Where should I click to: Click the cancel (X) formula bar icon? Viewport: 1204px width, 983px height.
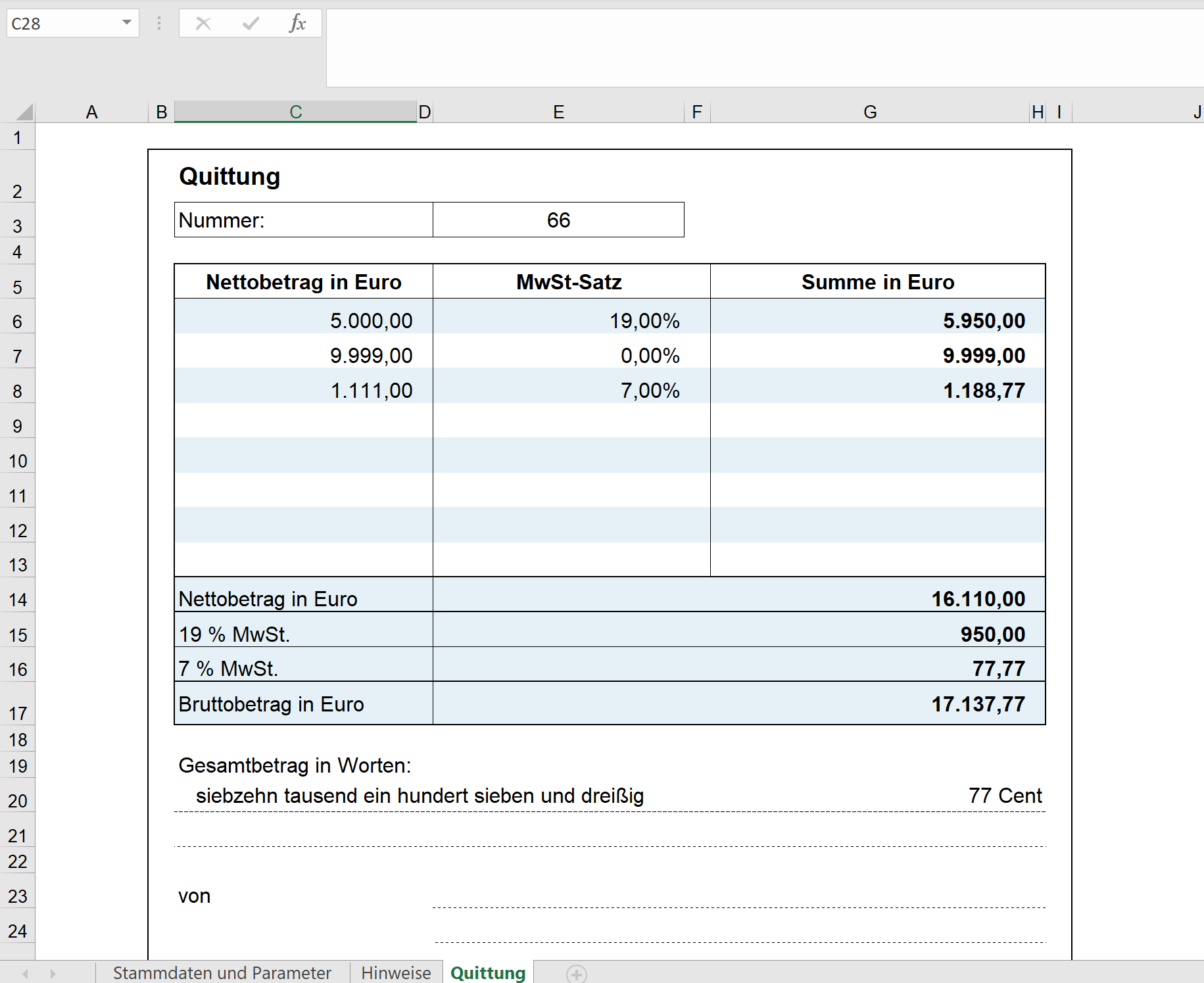point(203,24)
